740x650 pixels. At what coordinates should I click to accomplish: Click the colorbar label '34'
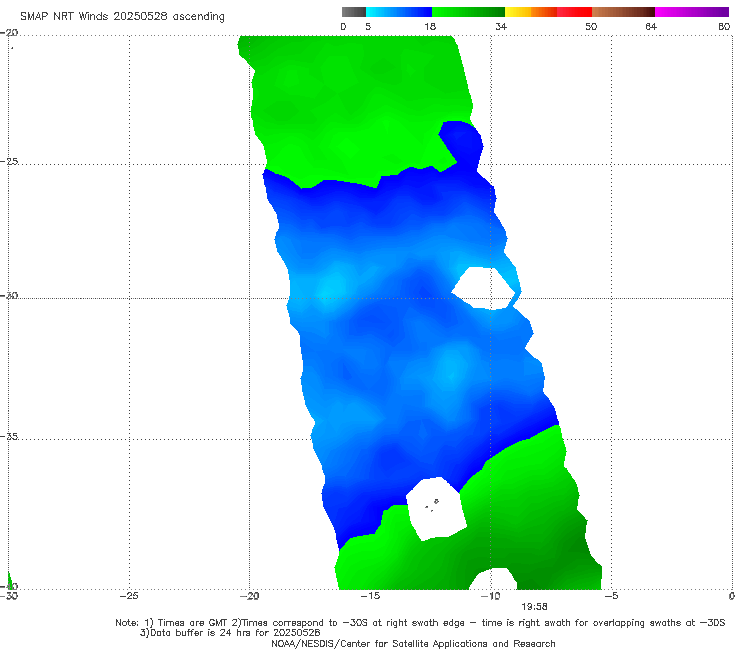pyautogui.click(x=501, y=26)
